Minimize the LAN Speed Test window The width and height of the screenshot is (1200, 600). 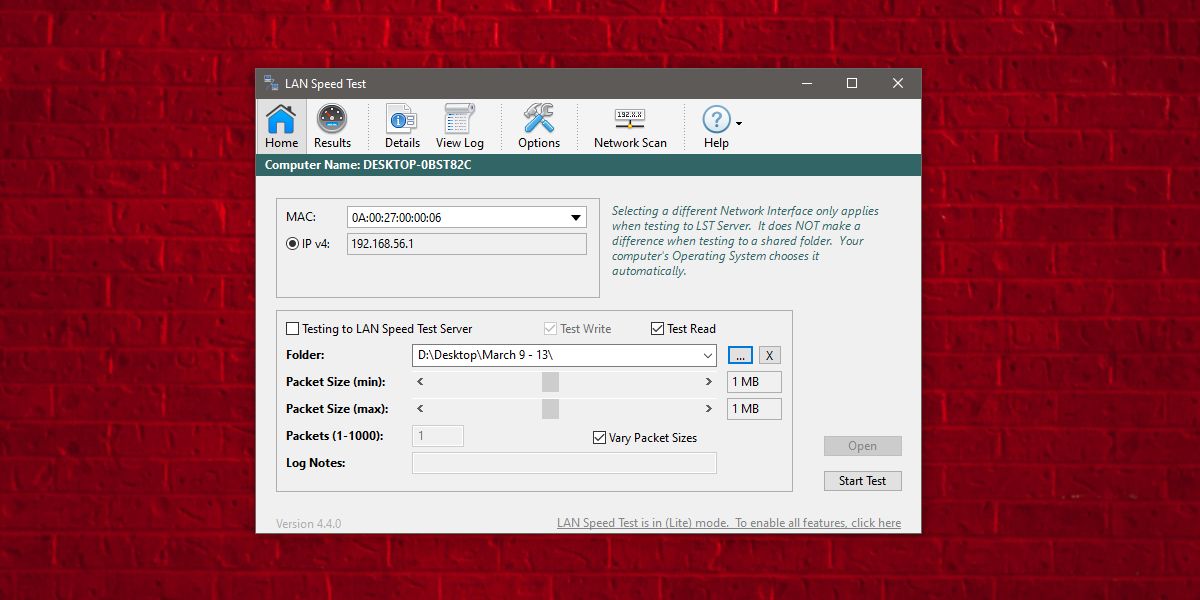click(x=805, y=84)
